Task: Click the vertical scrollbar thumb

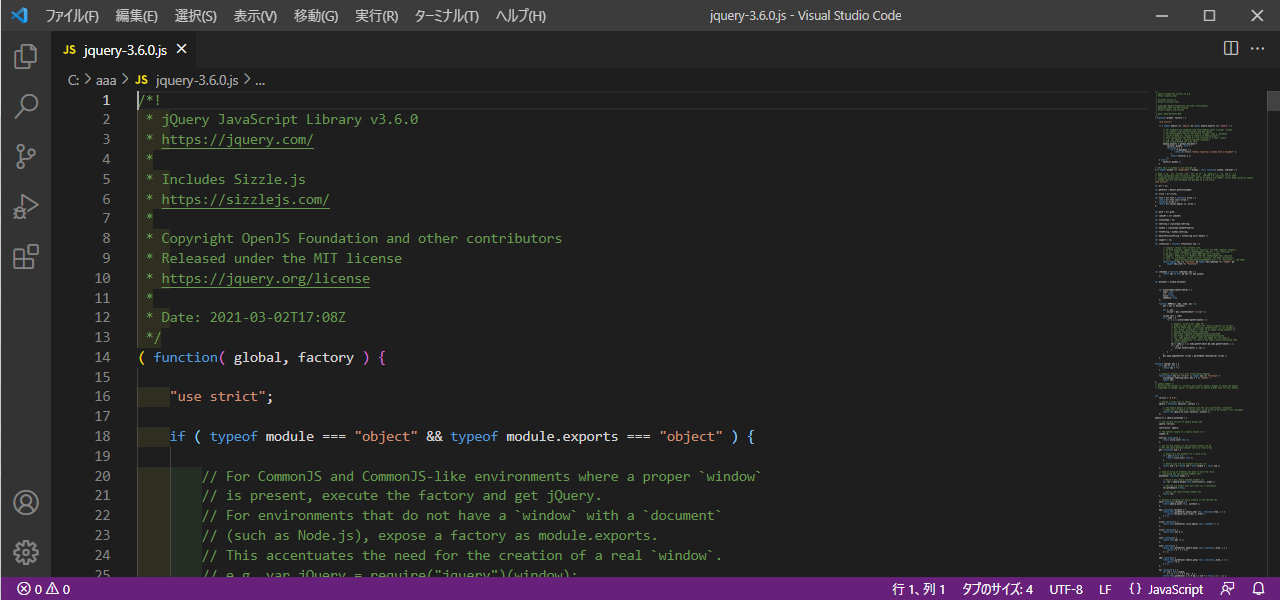Action: coord(1273,100)
